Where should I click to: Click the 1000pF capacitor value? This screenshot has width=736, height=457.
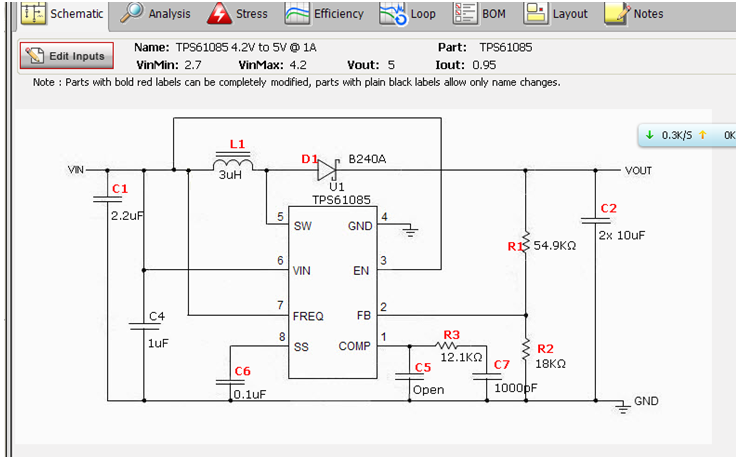515,388
